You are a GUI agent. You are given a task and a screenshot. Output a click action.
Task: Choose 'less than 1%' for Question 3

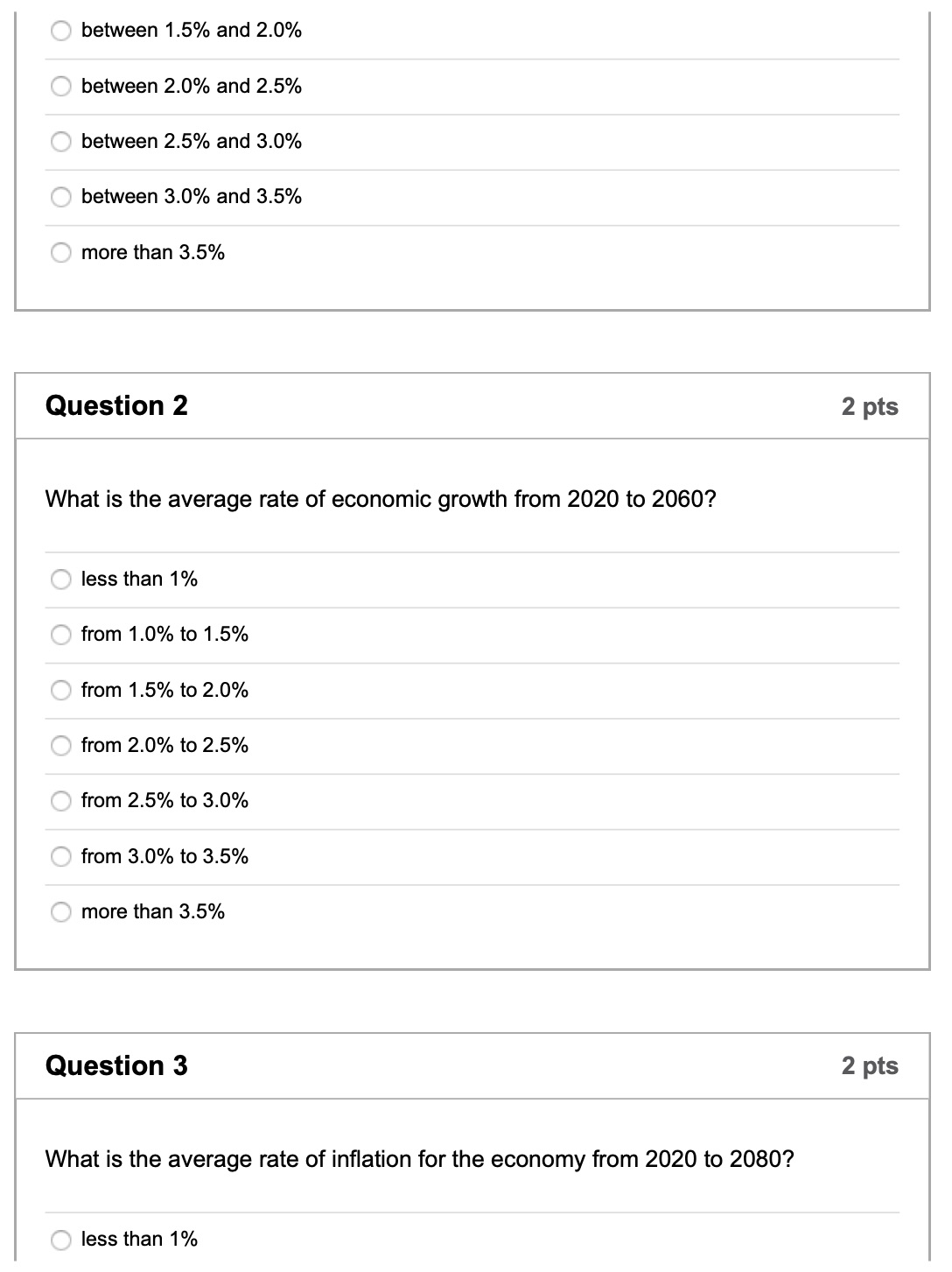(x=61, y=1239)
